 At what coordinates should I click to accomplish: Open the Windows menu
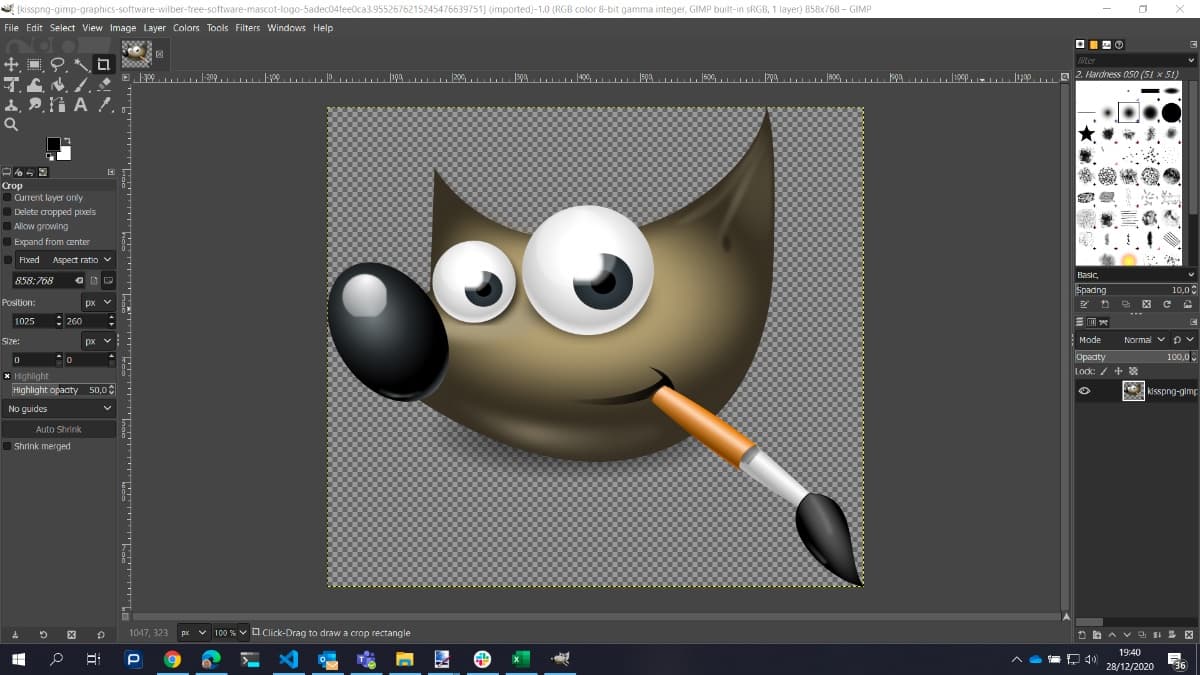[x=286, y=28]
